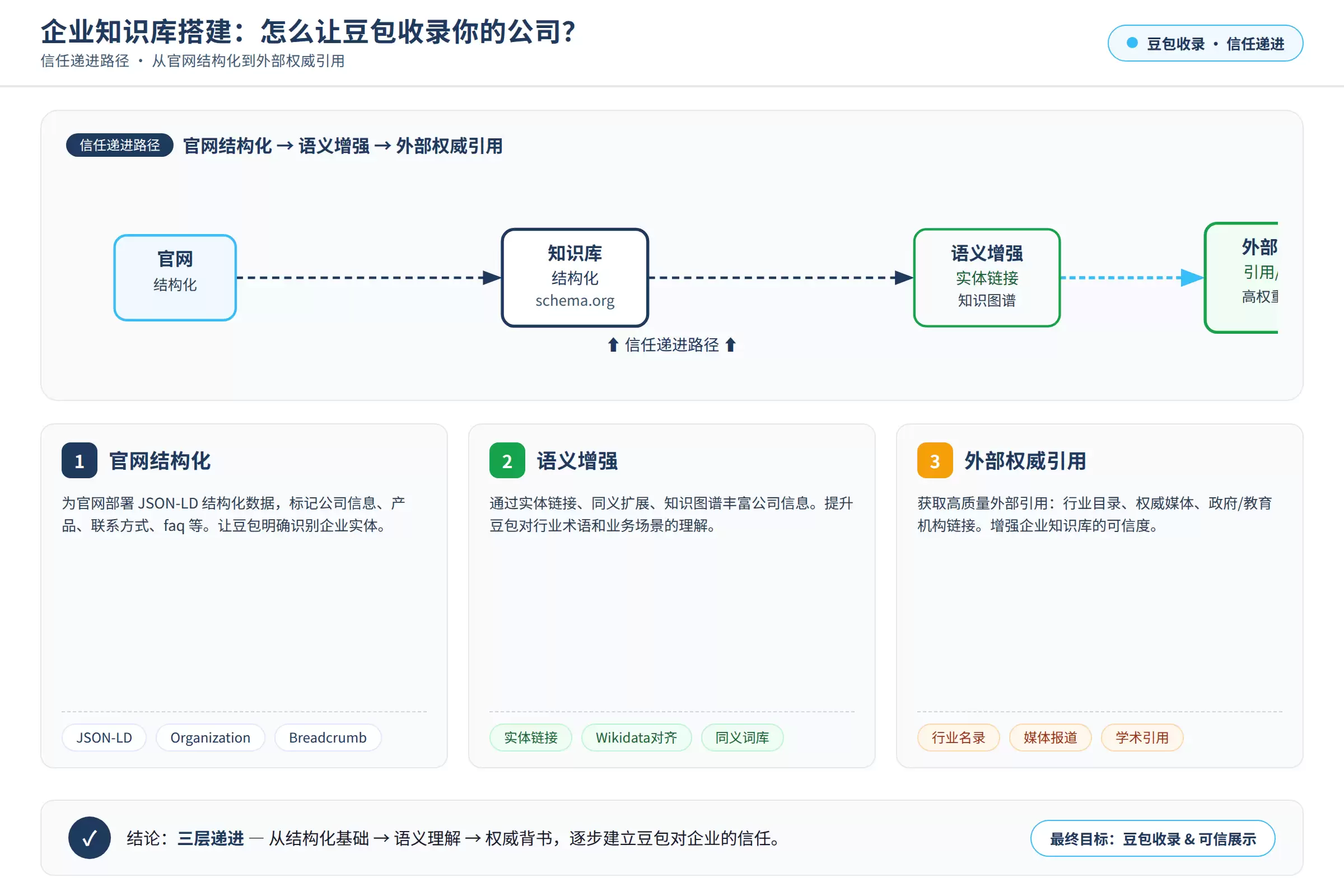Click the 最终目标：豆包收录 & 可信展示 button
1344x896 pixels.
(1152, 838)
